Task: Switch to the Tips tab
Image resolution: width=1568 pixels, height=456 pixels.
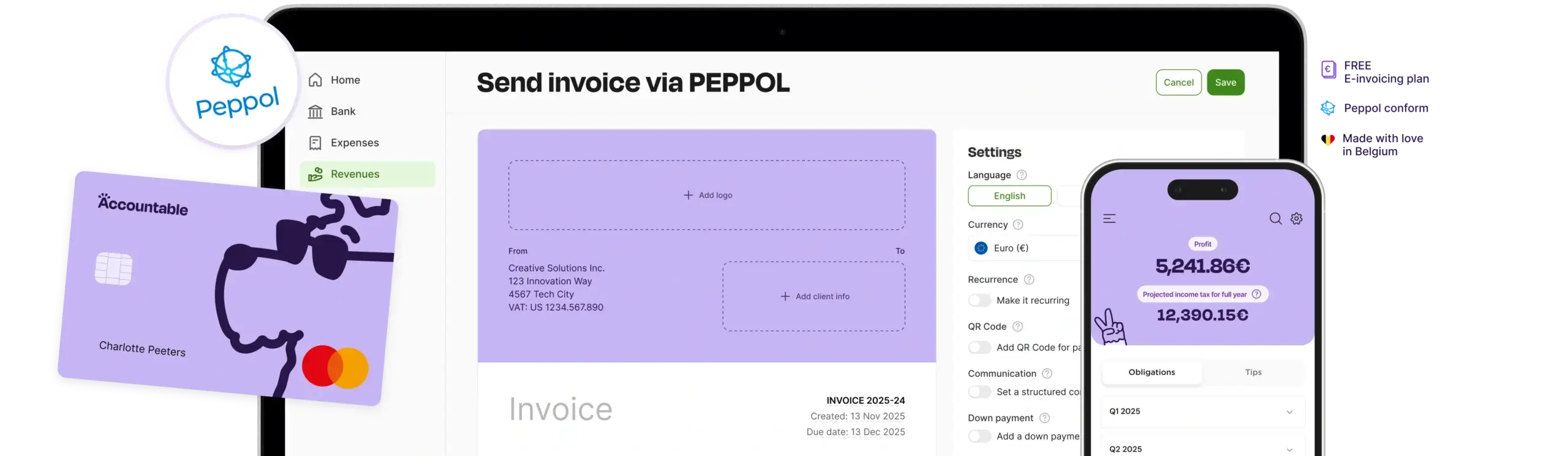Action: [x=1253, y=373]
